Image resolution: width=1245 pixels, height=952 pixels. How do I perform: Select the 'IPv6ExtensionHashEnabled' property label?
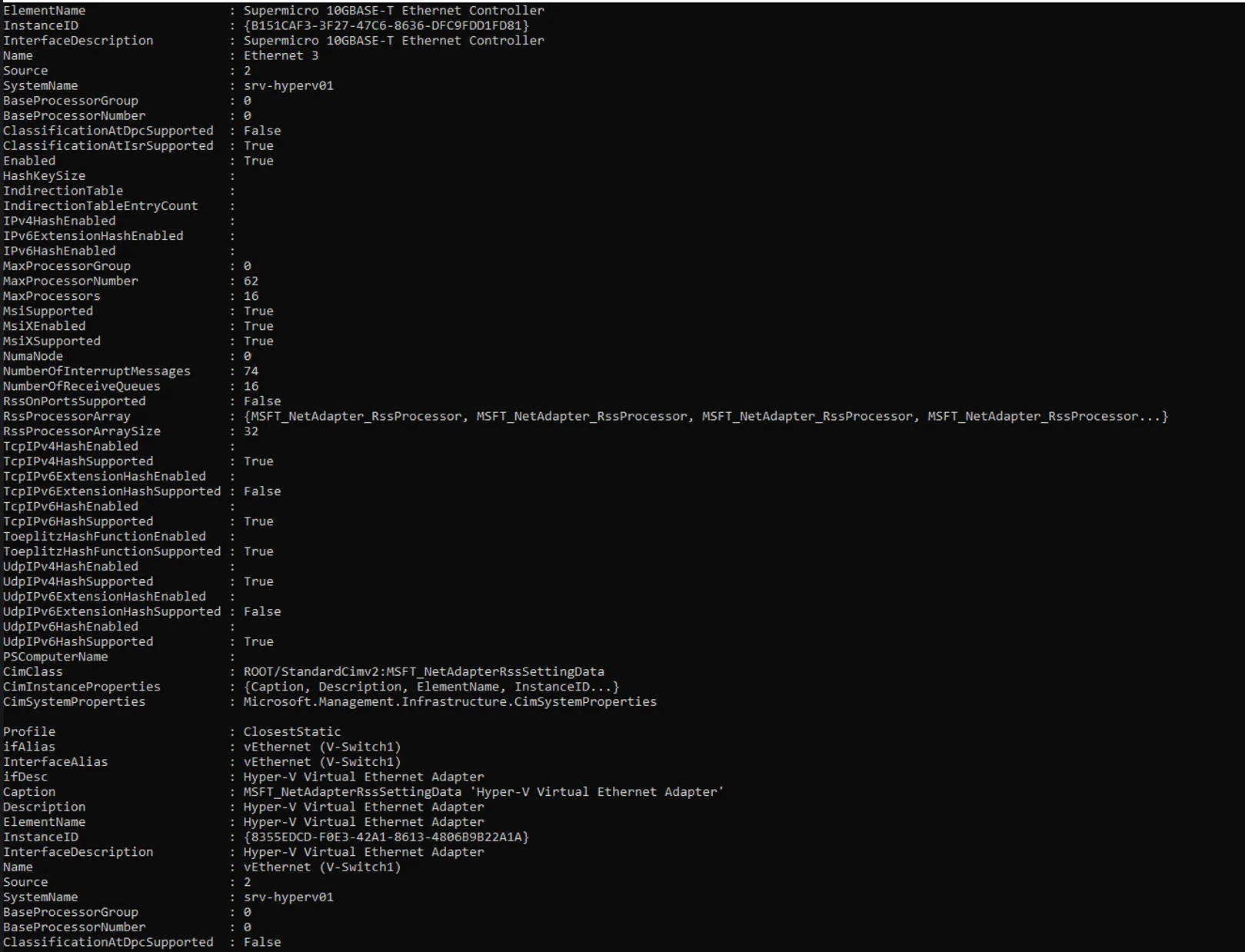tap(93, 235)
